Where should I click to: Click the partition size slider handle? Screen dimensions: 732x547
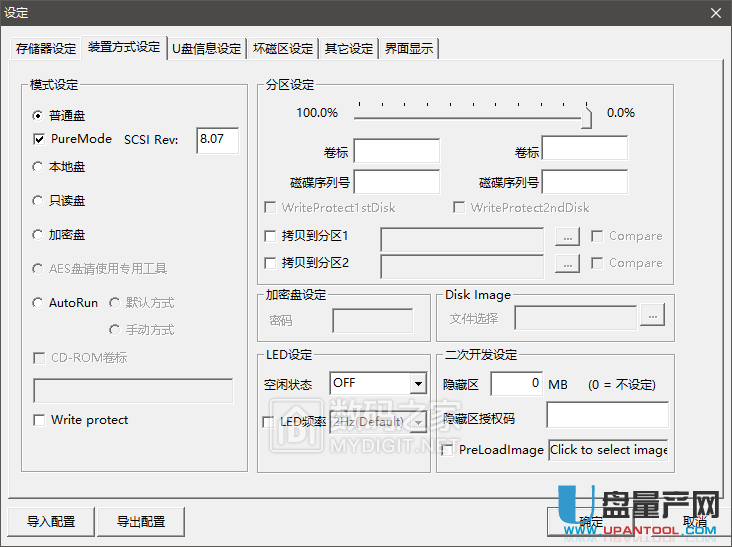(x=587, y=116)
